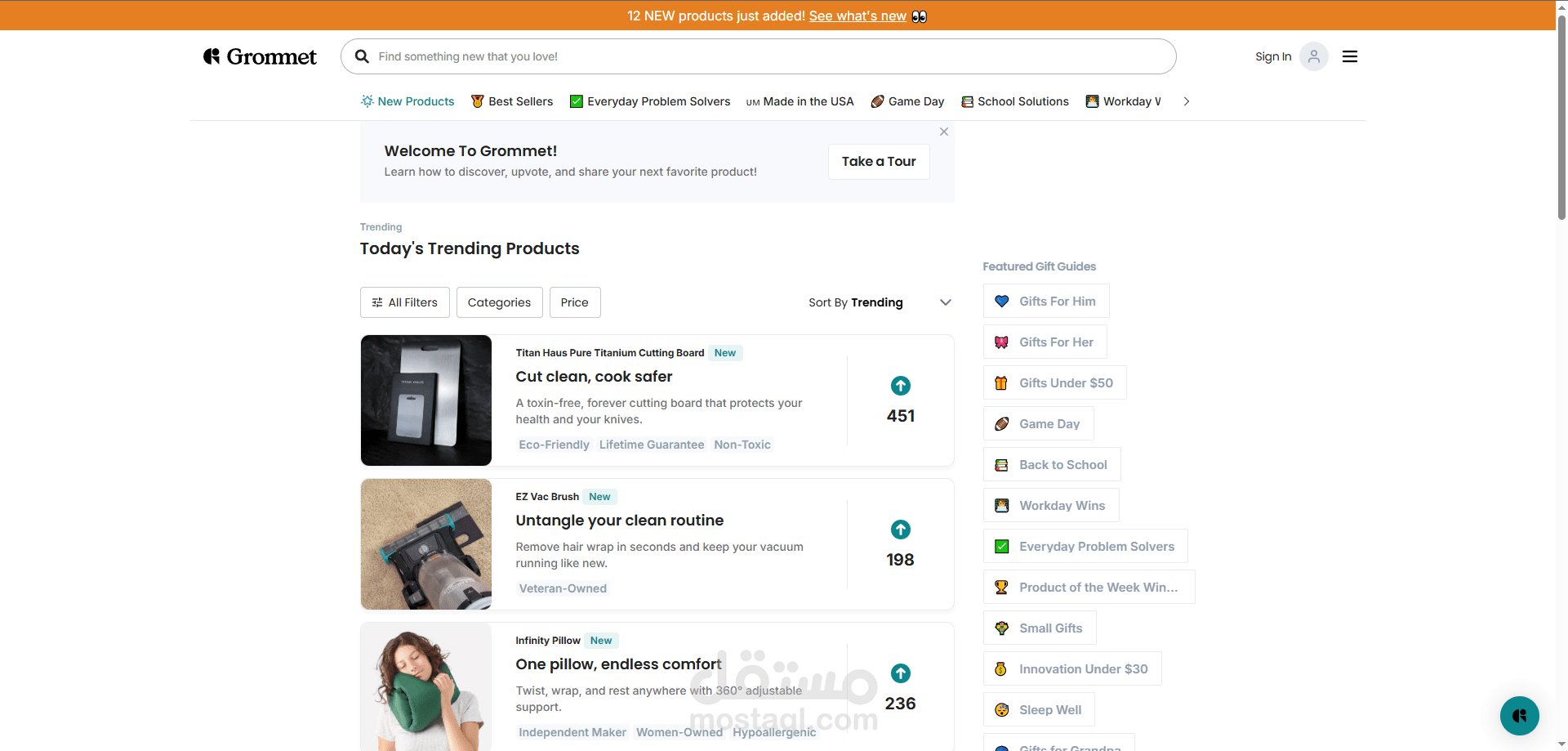
Task: Dismiss the Welcome To Grommet banner
Action: [944, 132]
